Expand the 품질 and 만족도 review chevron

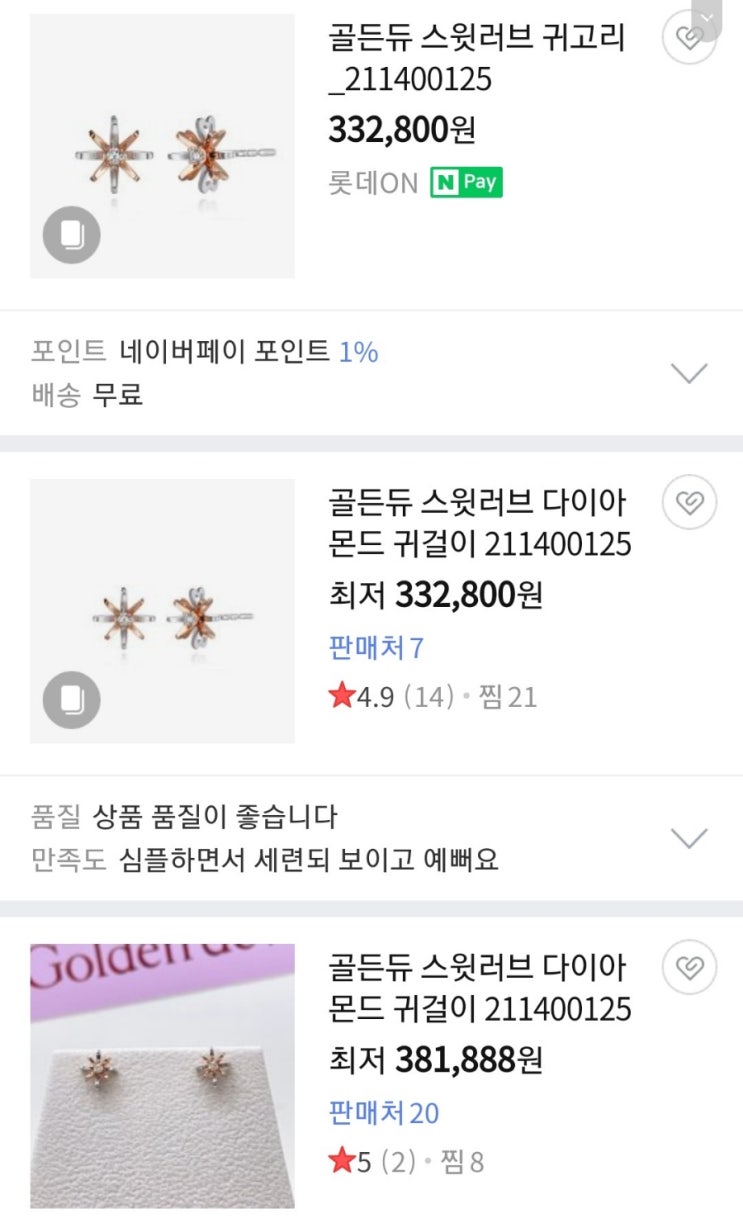point(689,838)
